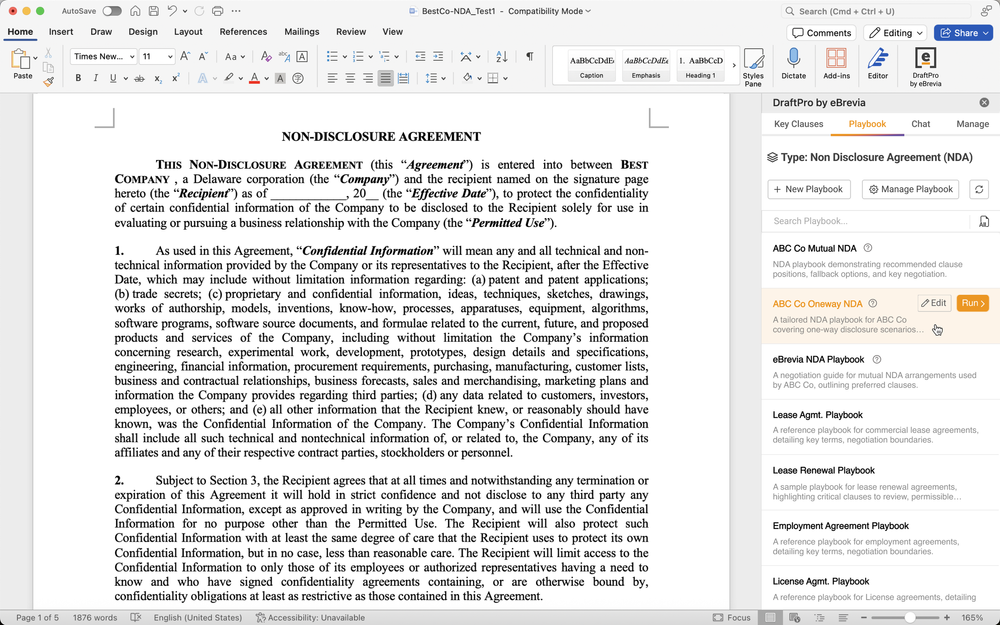The width and height of the screenshot is (1000, 625).
Task: Run the ABC Co Oneway NDA playbook
Action: click(973, 303)
